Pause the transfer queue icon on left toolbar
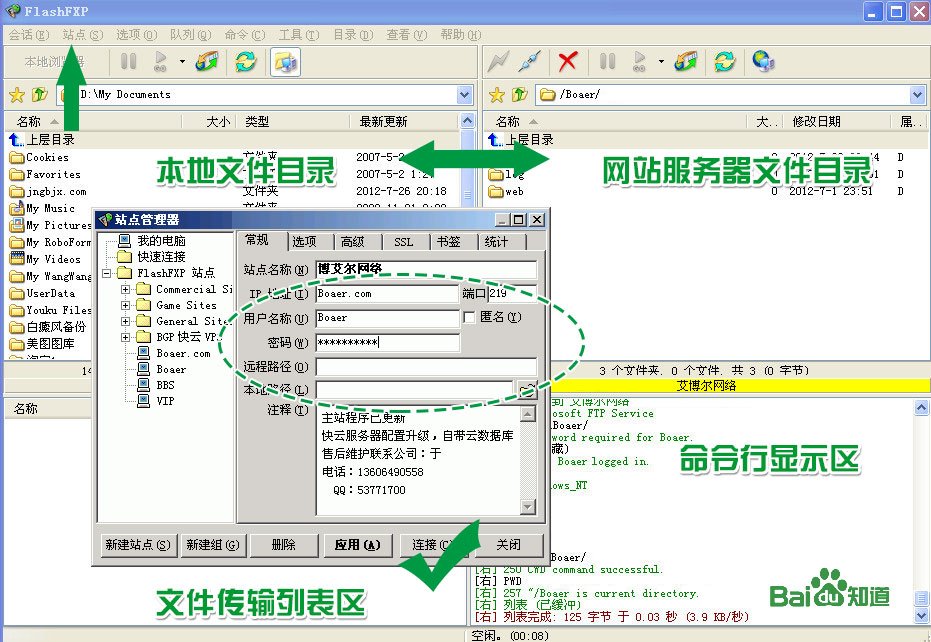Viewport: 931px width, 642px height. 126,61
